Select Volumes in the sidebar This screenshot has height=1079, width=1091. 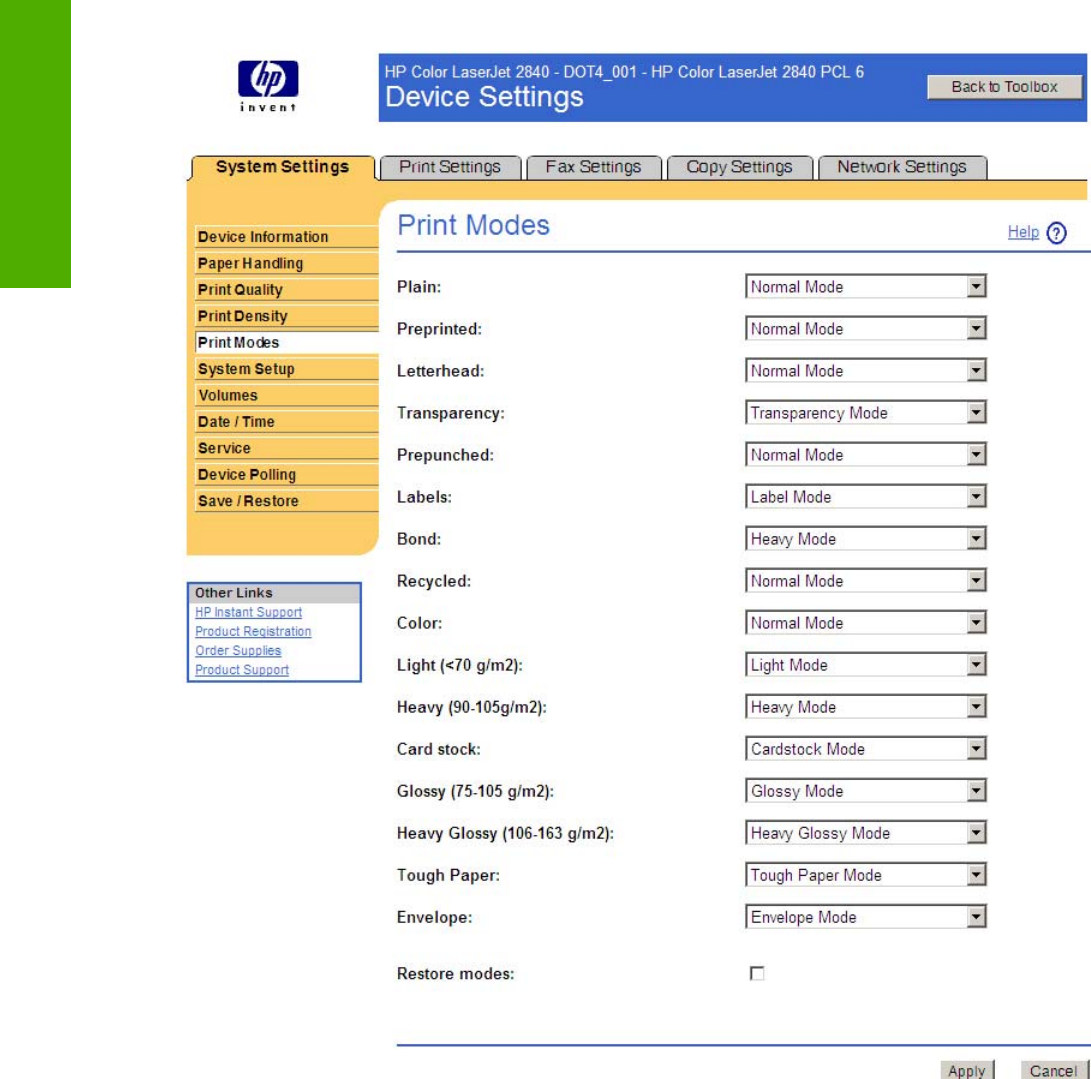click(x=287, y=395)
